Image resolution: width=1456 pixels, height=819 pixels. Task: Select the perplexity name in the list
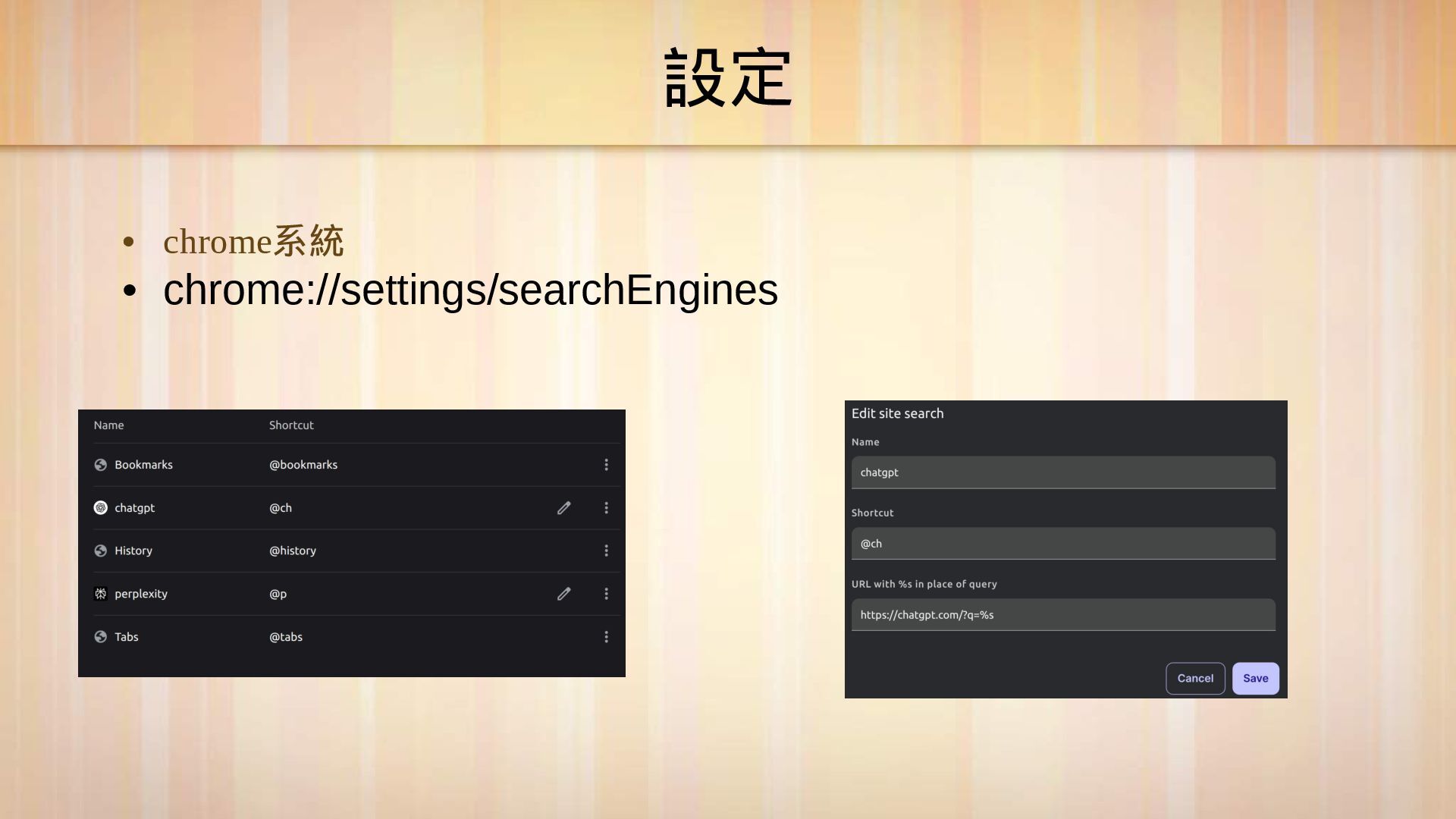(141, 594)
